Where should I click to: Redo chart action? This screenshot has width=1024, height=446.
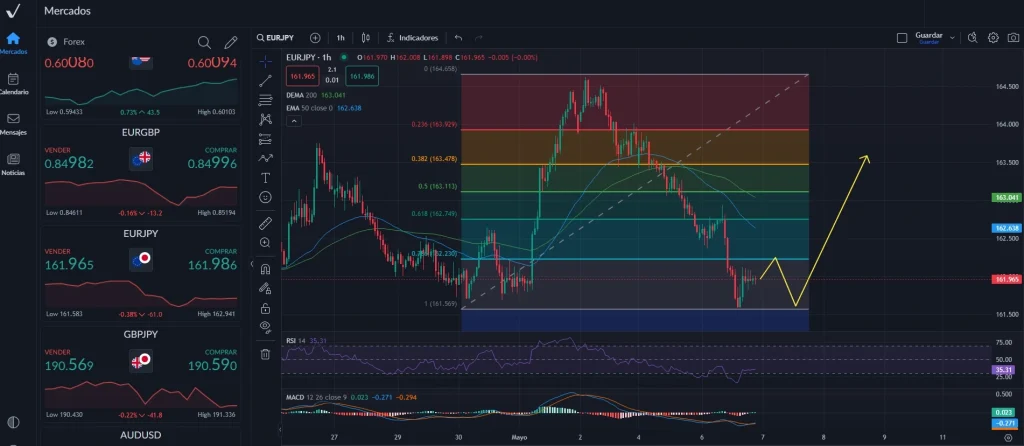479,38
